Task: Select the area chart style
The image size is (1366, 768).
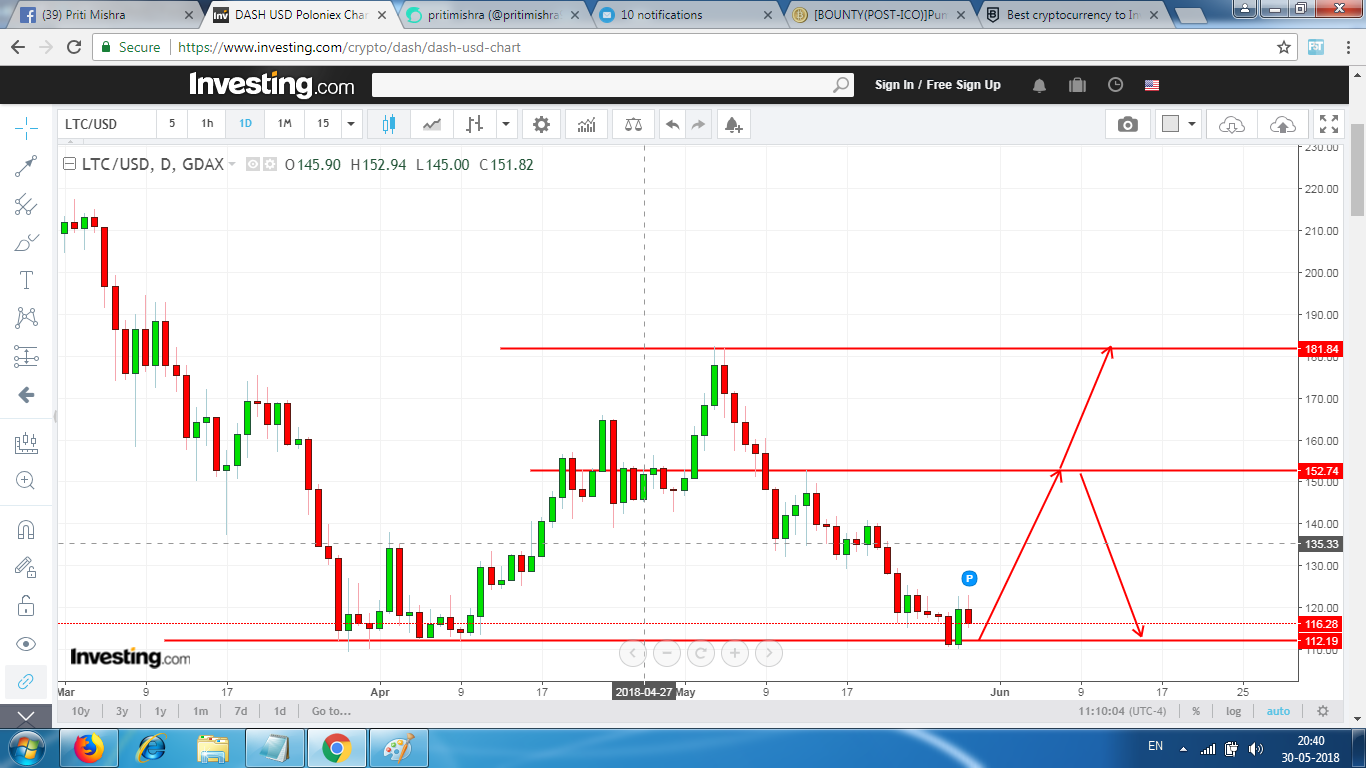Action: click(432, 124)
